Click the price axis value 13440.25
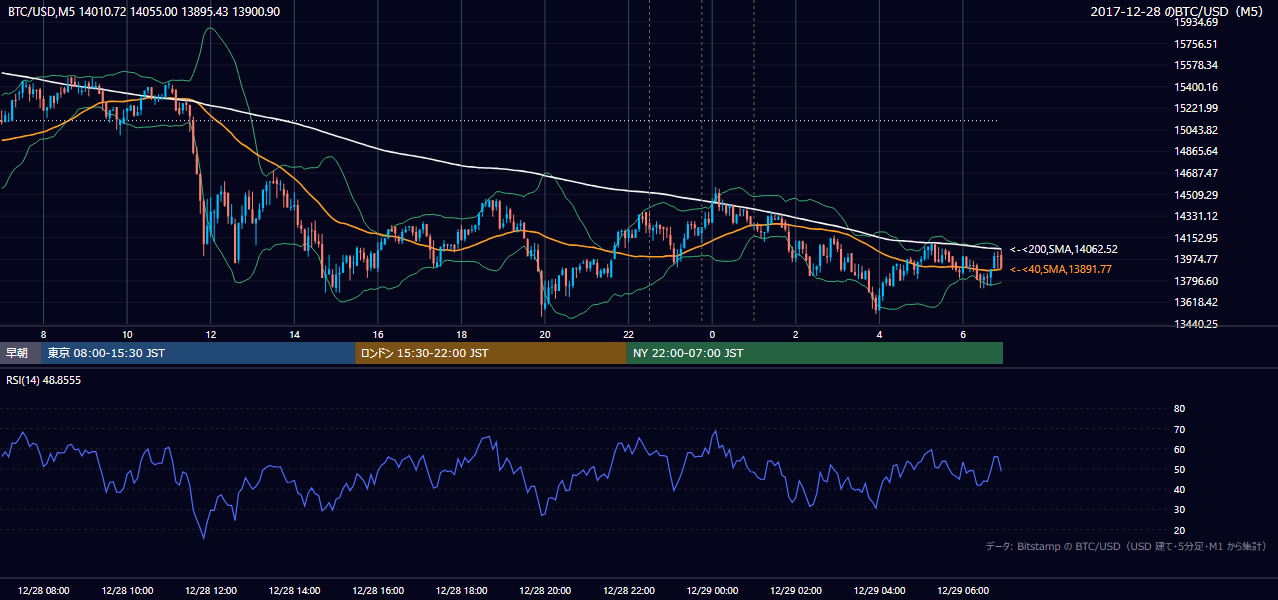Screen dimensions: 1278x600 pyautogui.click(x=1196, y=324)
